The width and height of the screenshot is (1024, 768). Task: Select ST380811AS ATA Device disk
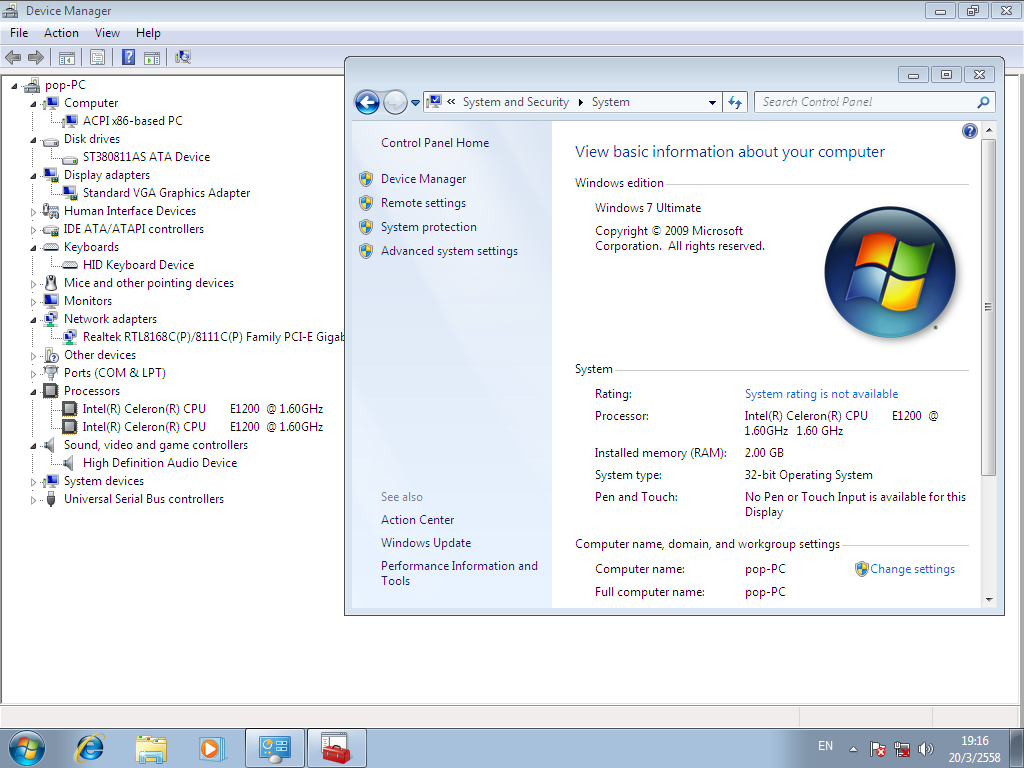146,157
